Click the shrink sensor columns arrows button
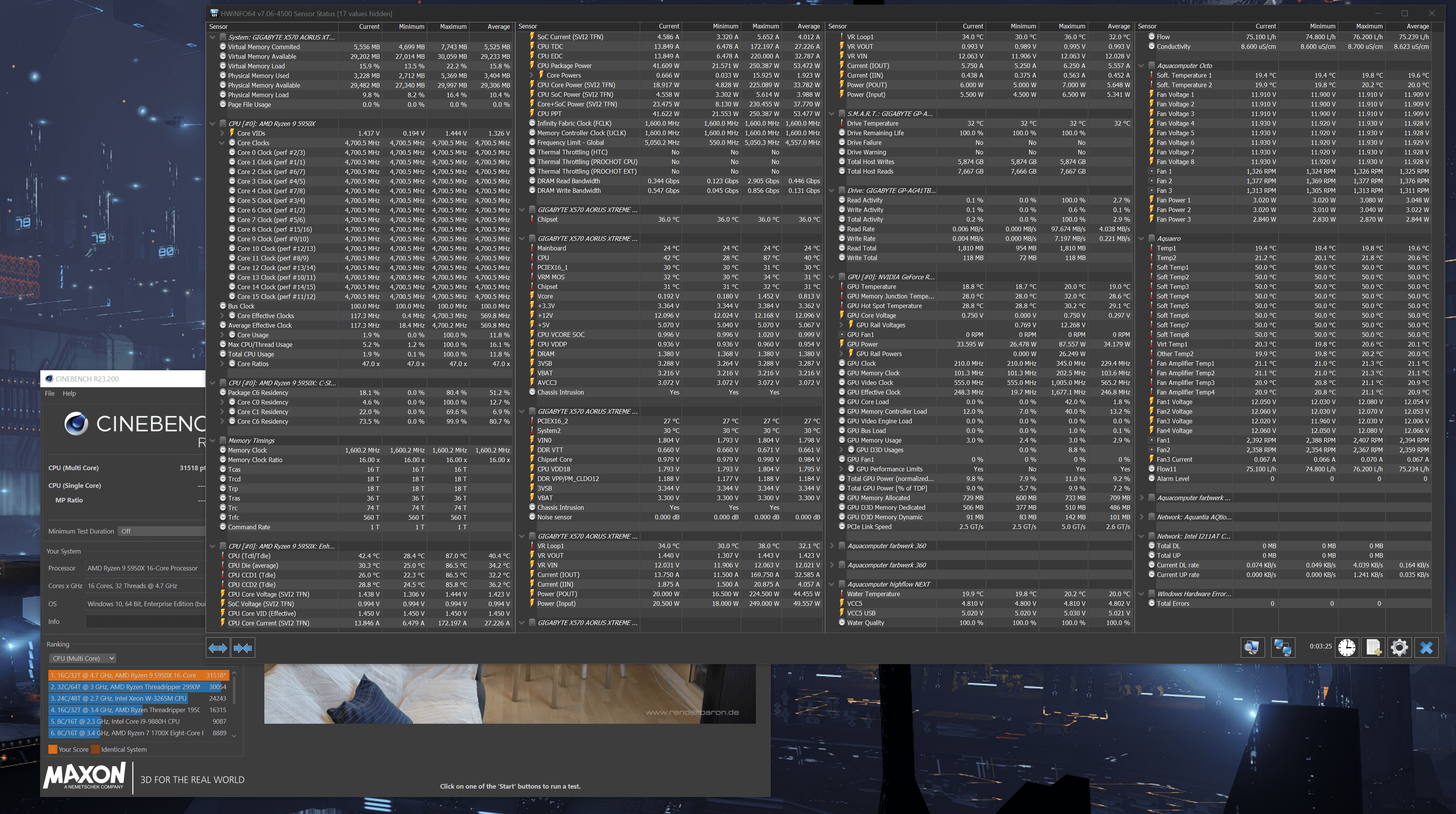The image size is (1456, 814). click(243, 647)
